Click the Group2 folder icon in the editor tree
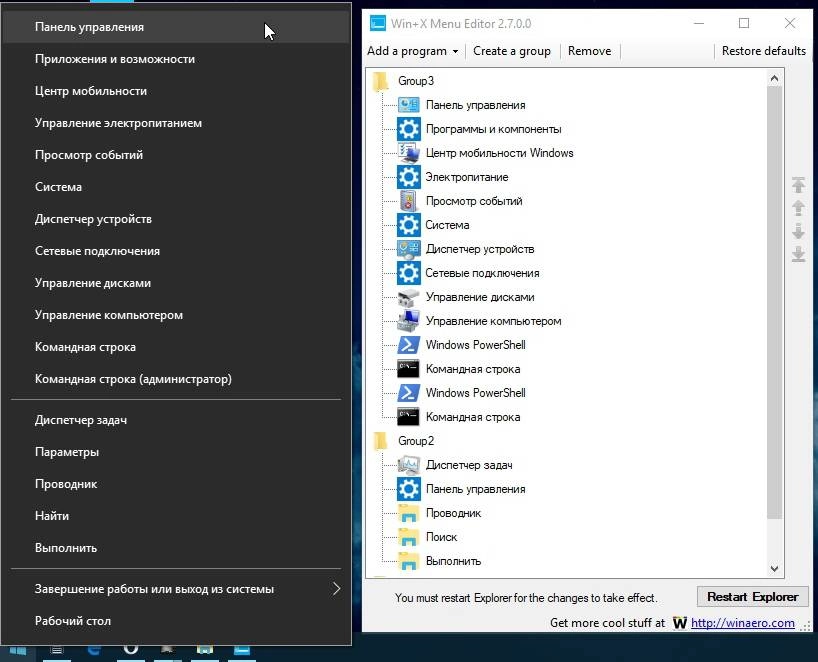 pyautogui.click(x=381, y=441)
